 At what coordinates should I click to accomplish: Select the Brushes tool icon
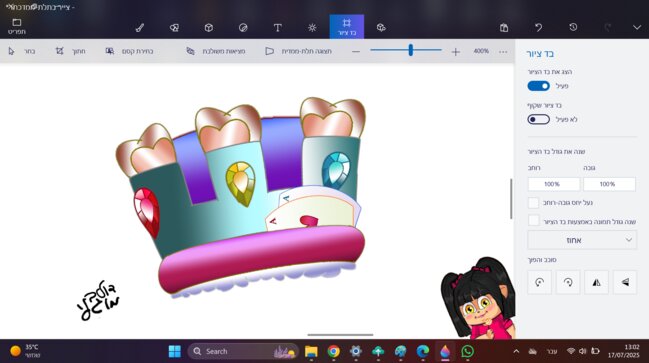pyautogui.click(x=140, y=27)
